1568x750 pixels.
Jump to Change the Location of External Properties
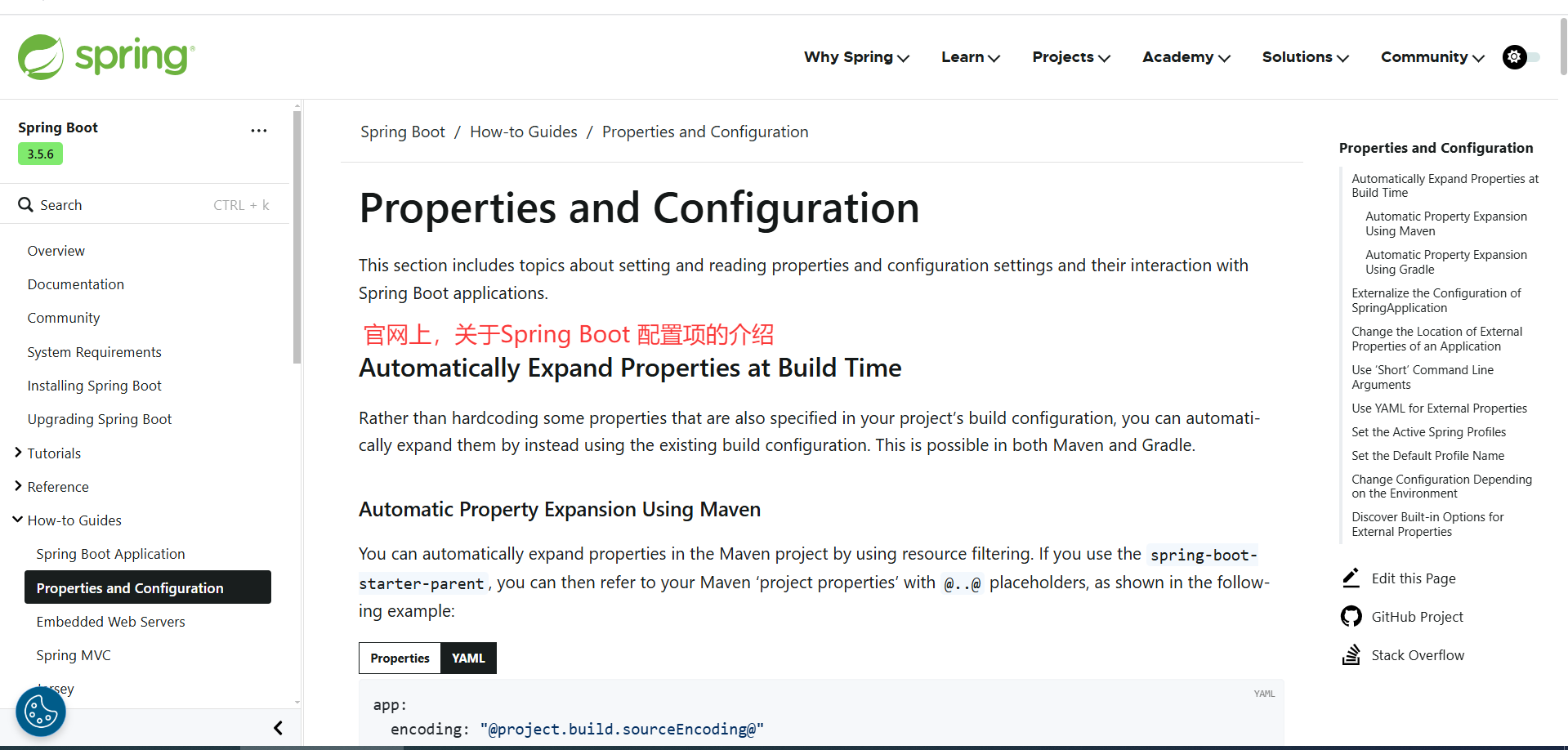point(1436,339)
